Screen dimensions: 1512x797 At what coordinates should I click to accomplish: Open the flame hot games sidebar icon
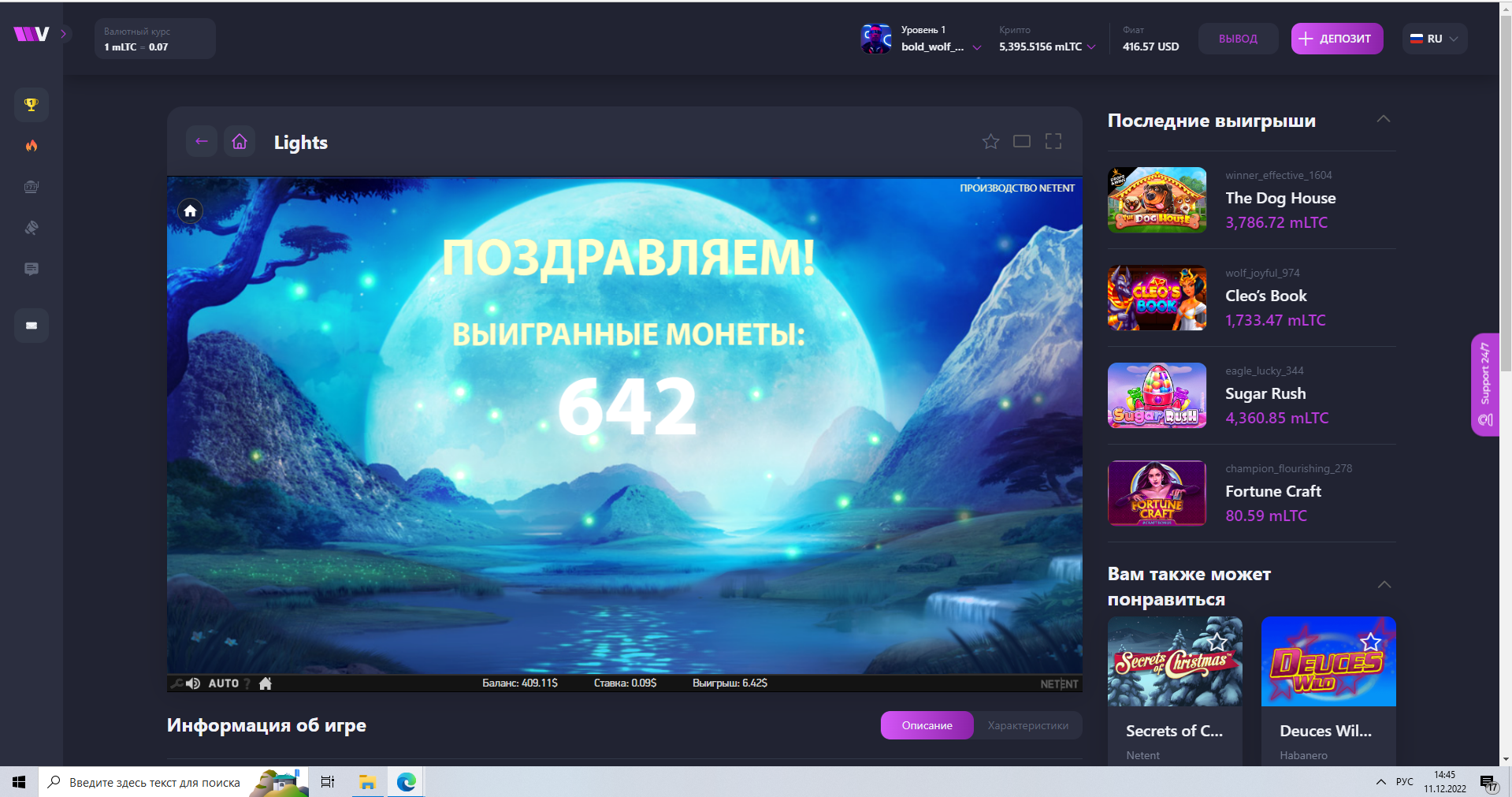(32, 146)
